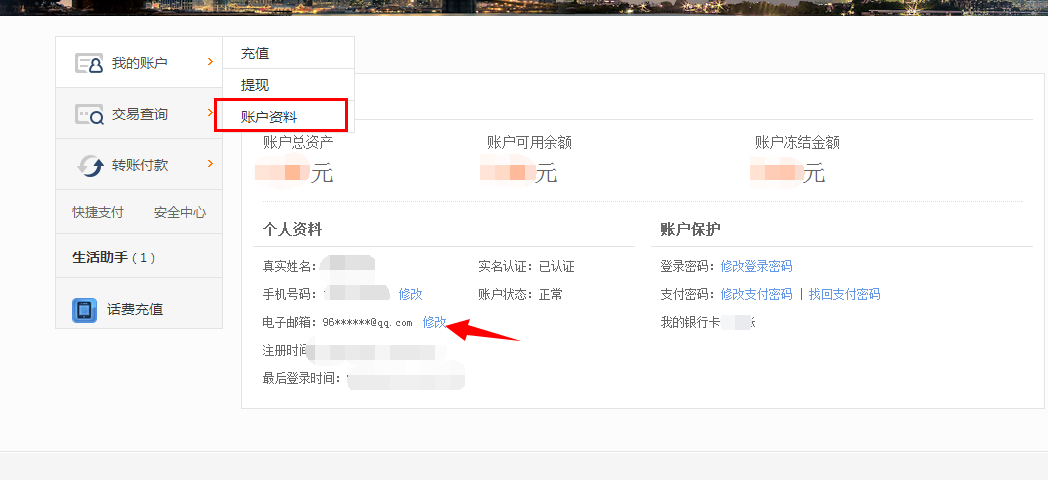Click the 我的账户 account card icon
The height and width of the screenshot is (480, 1048).
point(89,63)
